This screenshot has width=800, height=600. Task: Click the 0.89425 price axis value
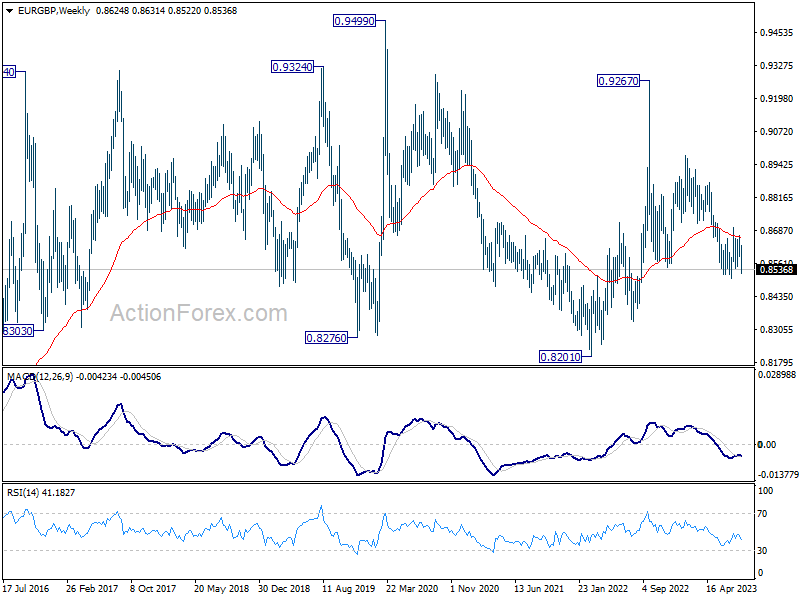click(x=777, y=164)
